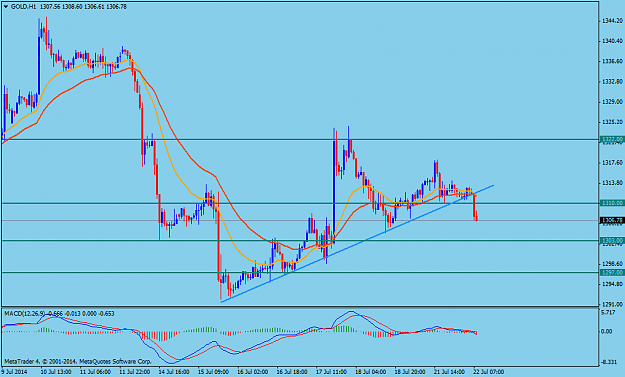Viewport: 625px width, 377px height.
Task: Click the 1336.60 price scale value
Action: [x=613, y=61]
